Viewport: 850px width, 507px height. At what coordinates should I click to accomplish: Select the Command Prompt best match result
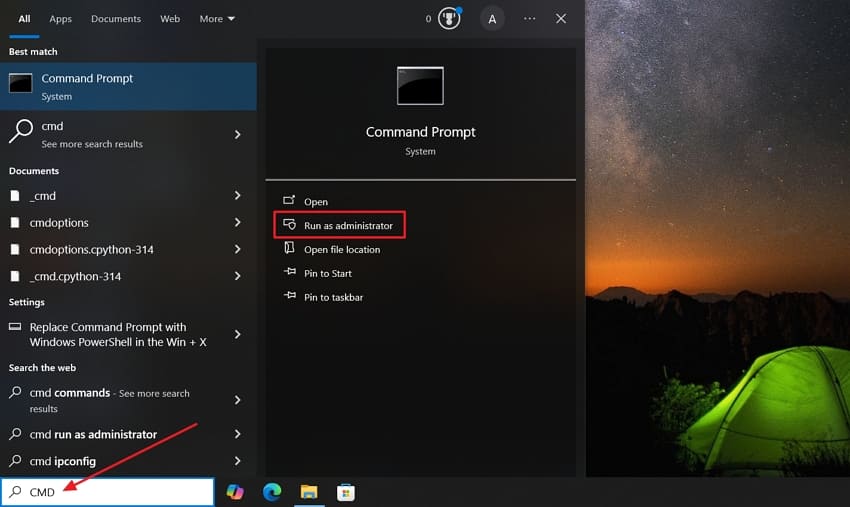[128, 86]
